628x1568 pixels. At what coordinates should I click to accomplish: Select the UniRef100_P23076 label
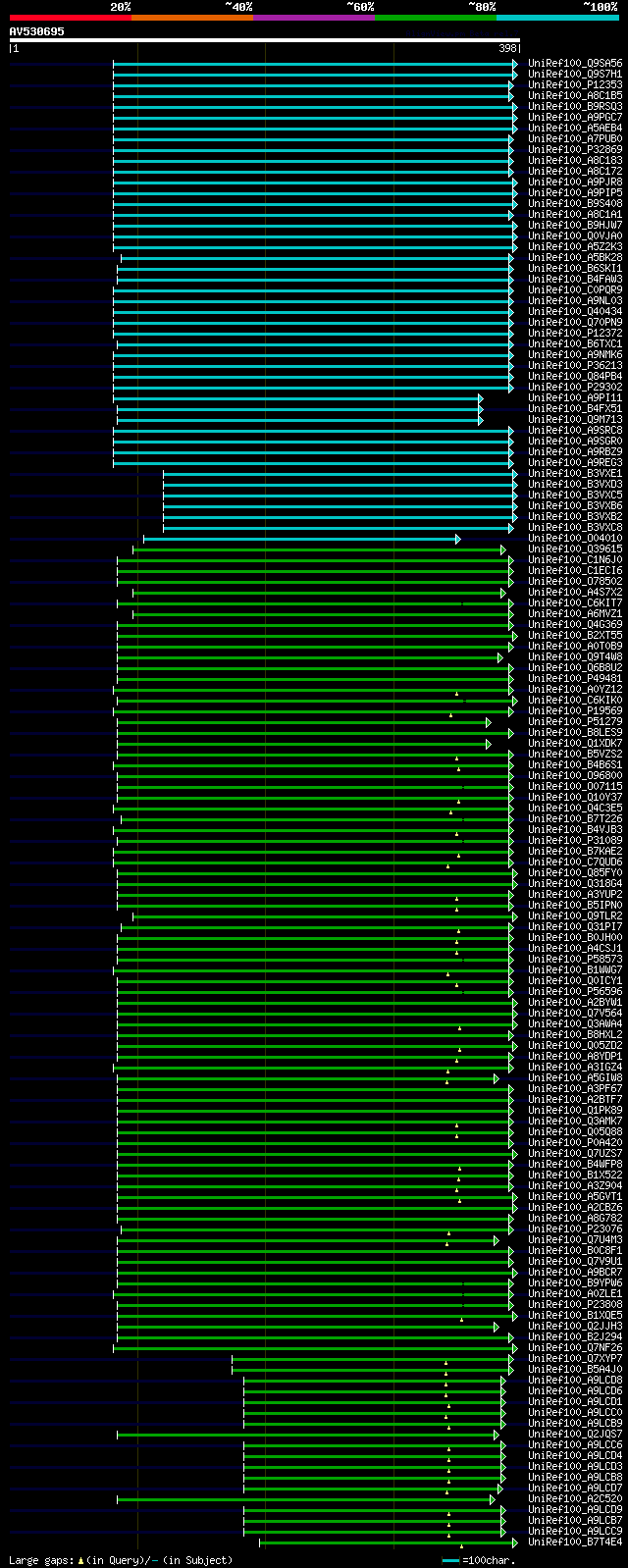pos(575,1228)
